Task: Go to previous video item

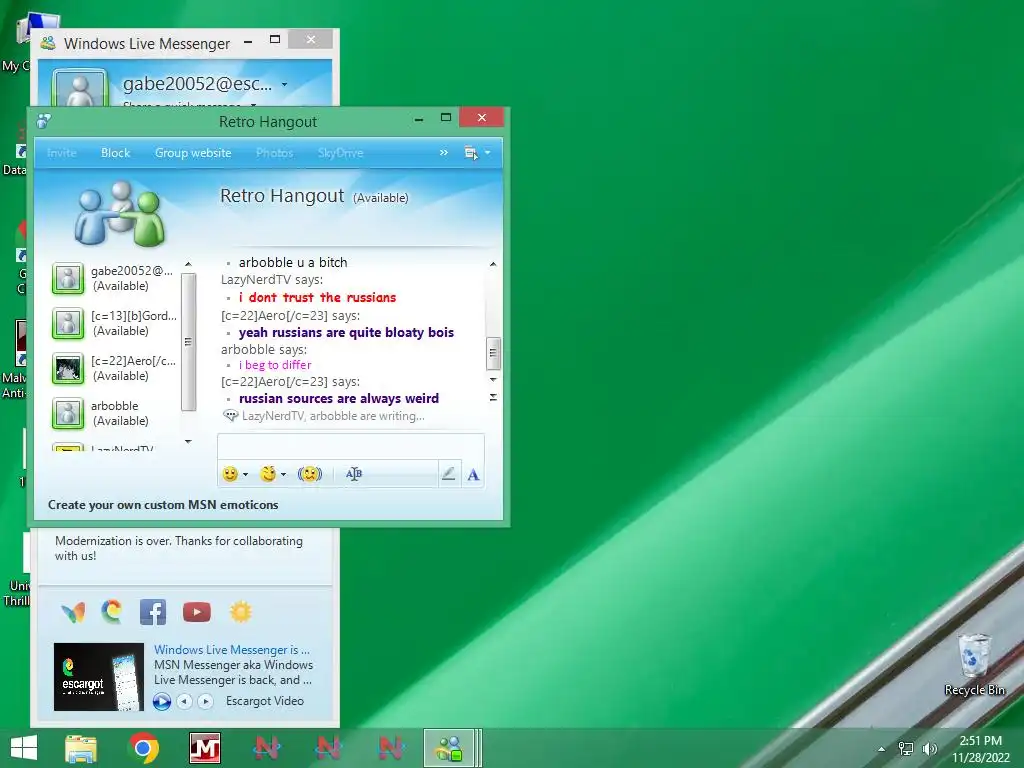Action: click(185, 701)
